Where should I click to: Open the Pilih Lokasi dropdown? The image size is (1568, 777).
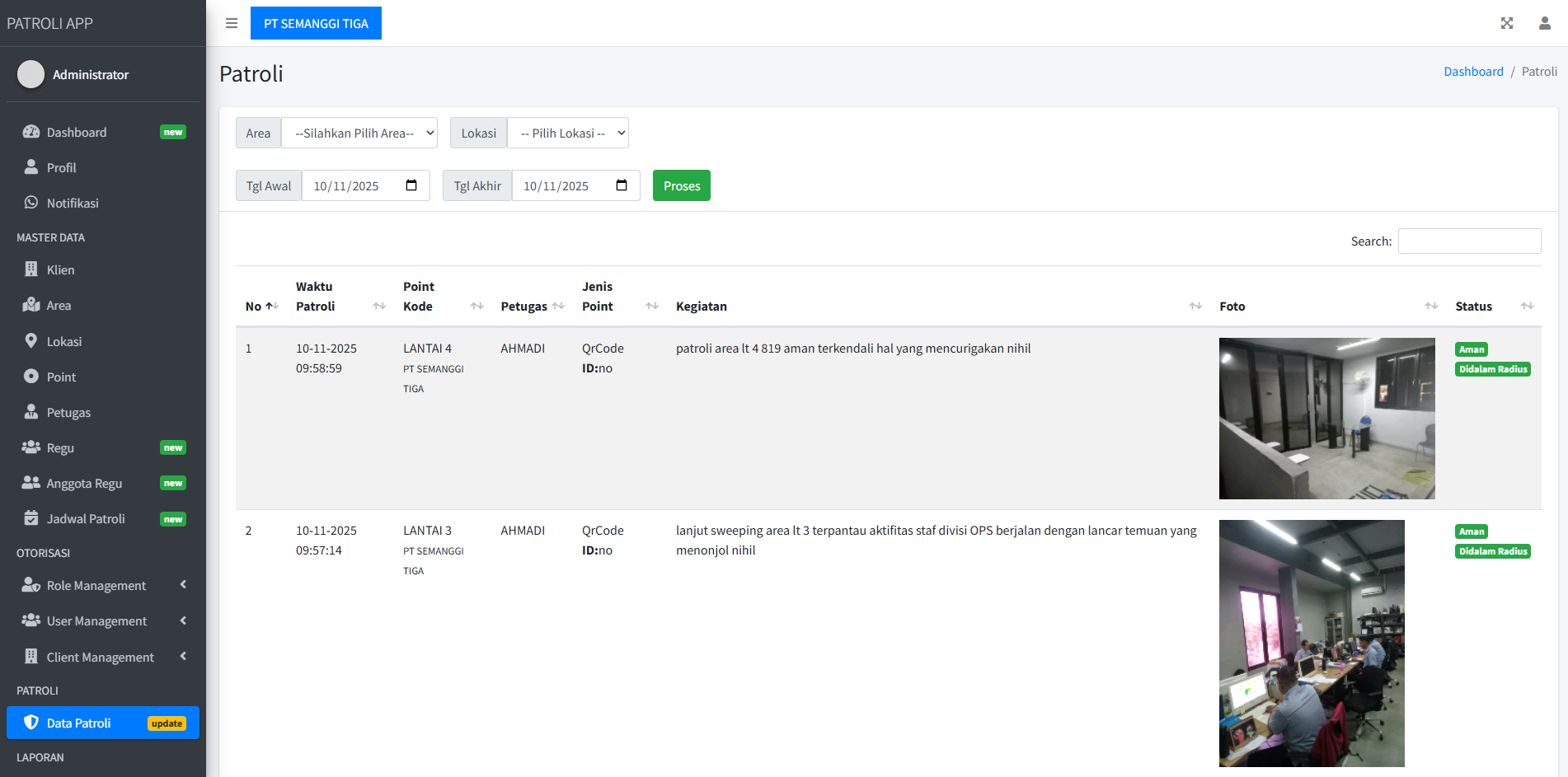(x=568, y=133)
